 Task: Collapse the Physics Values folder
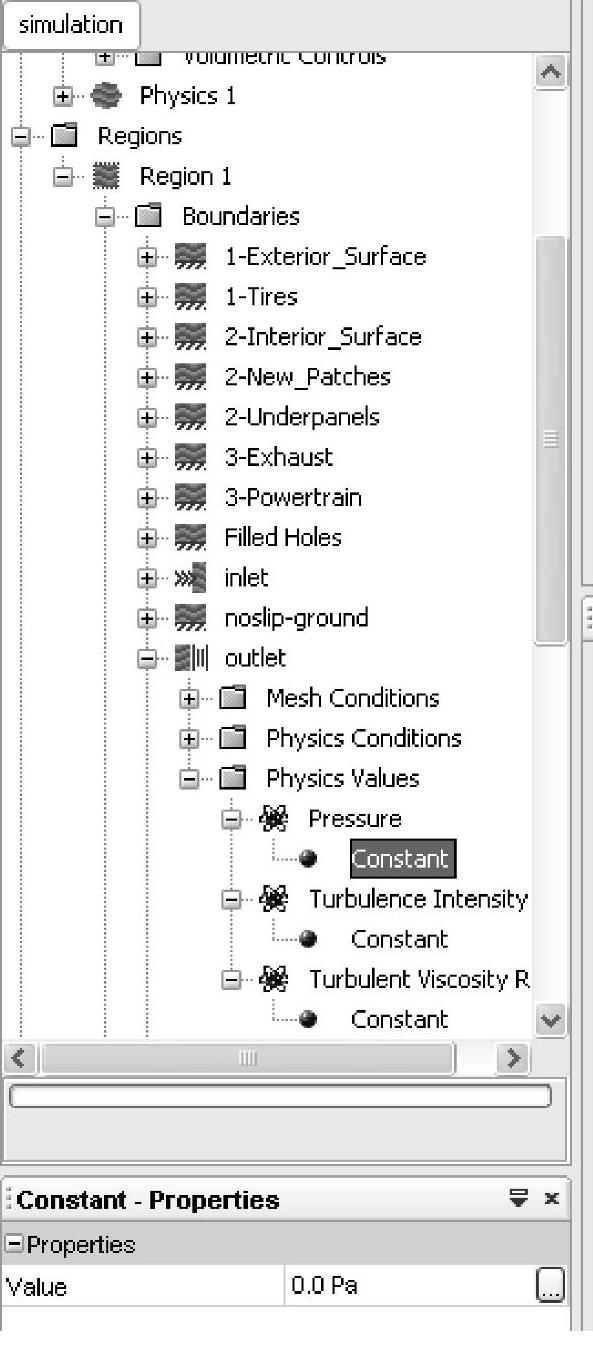pyautogui.click(x=189, y=778)
